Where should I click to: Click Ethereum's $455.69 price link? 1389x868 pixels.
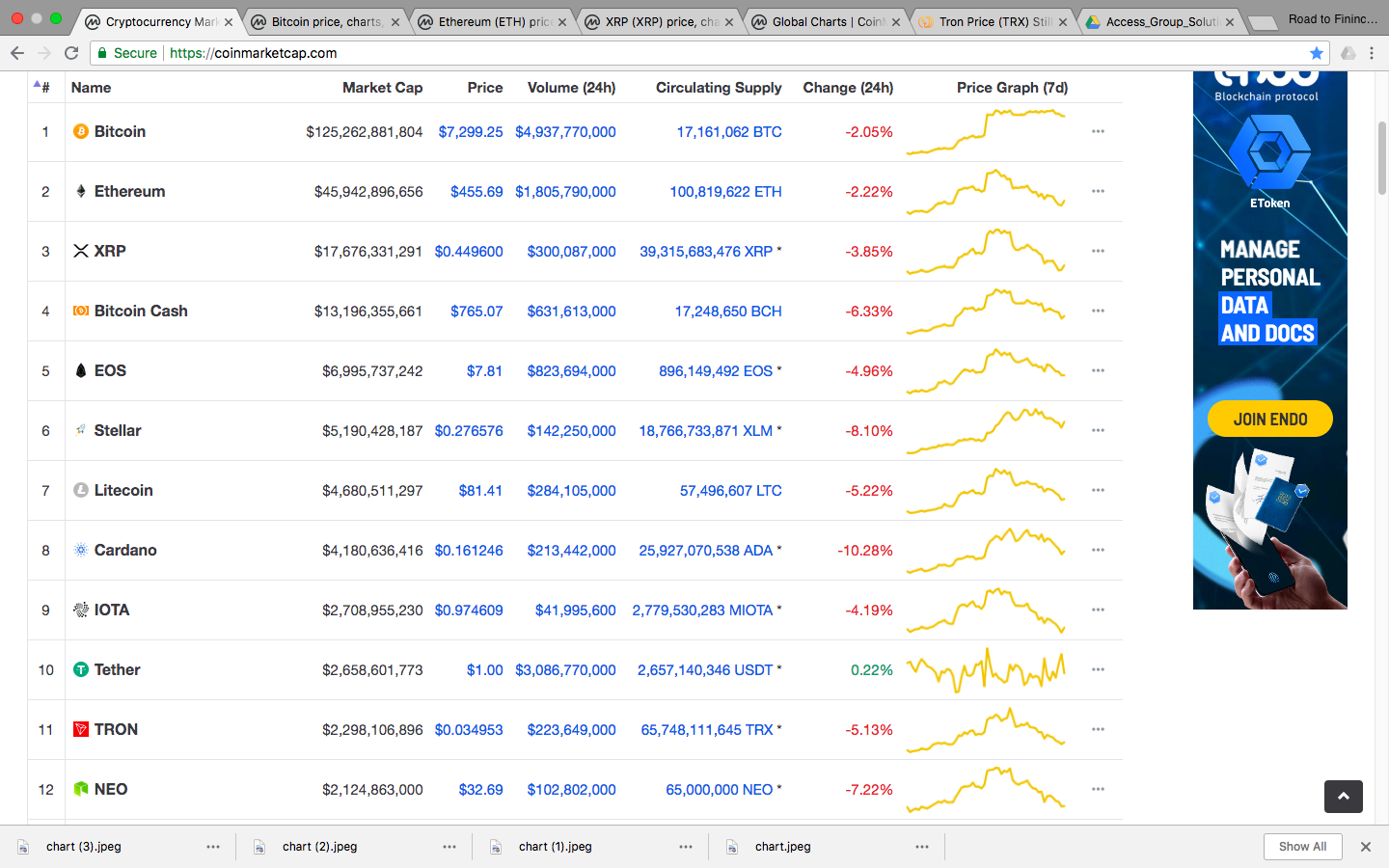(477, 191)
